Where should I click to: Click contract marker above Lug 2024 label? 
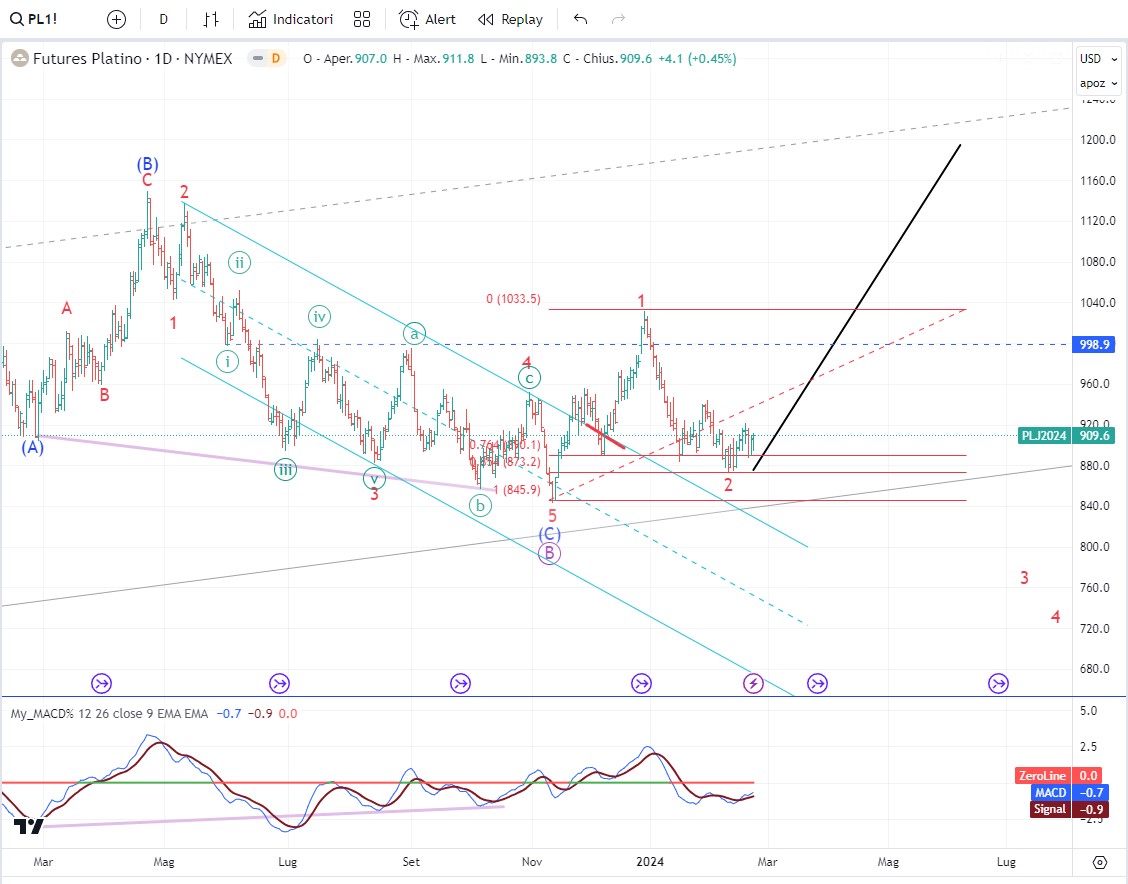[x=999, y=683]
